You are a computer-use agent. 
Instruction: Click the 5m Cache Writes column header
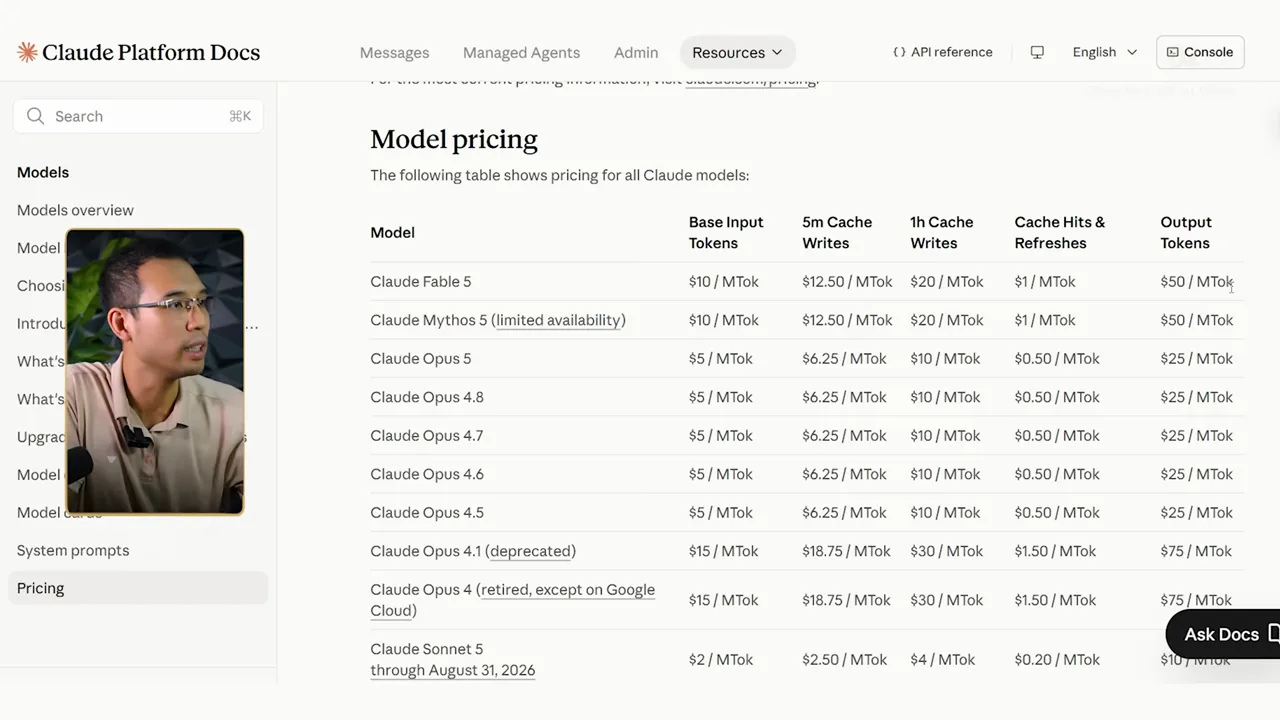pyautogui.click(x=837, y=232)
